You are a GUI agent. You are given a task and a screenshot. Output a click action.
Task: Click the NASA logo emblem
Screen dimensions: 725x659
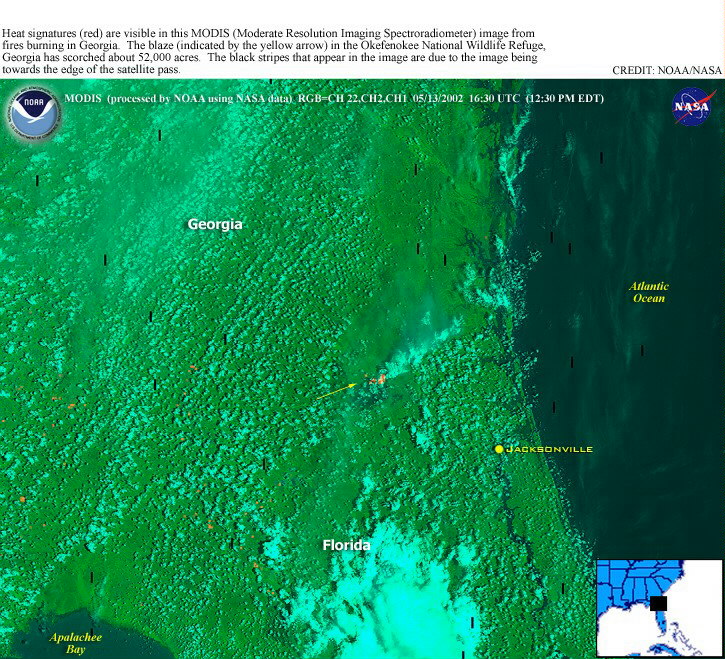coord(693,107)
